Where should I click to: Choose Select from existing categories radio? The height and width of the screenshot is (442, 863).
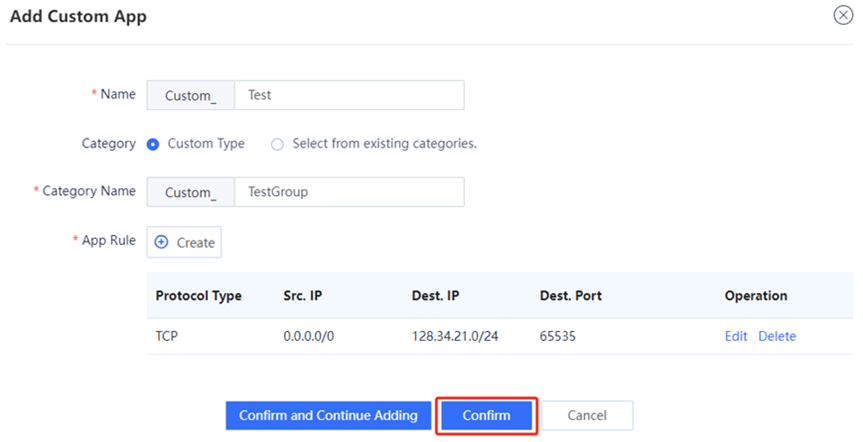tap(277, 144)
